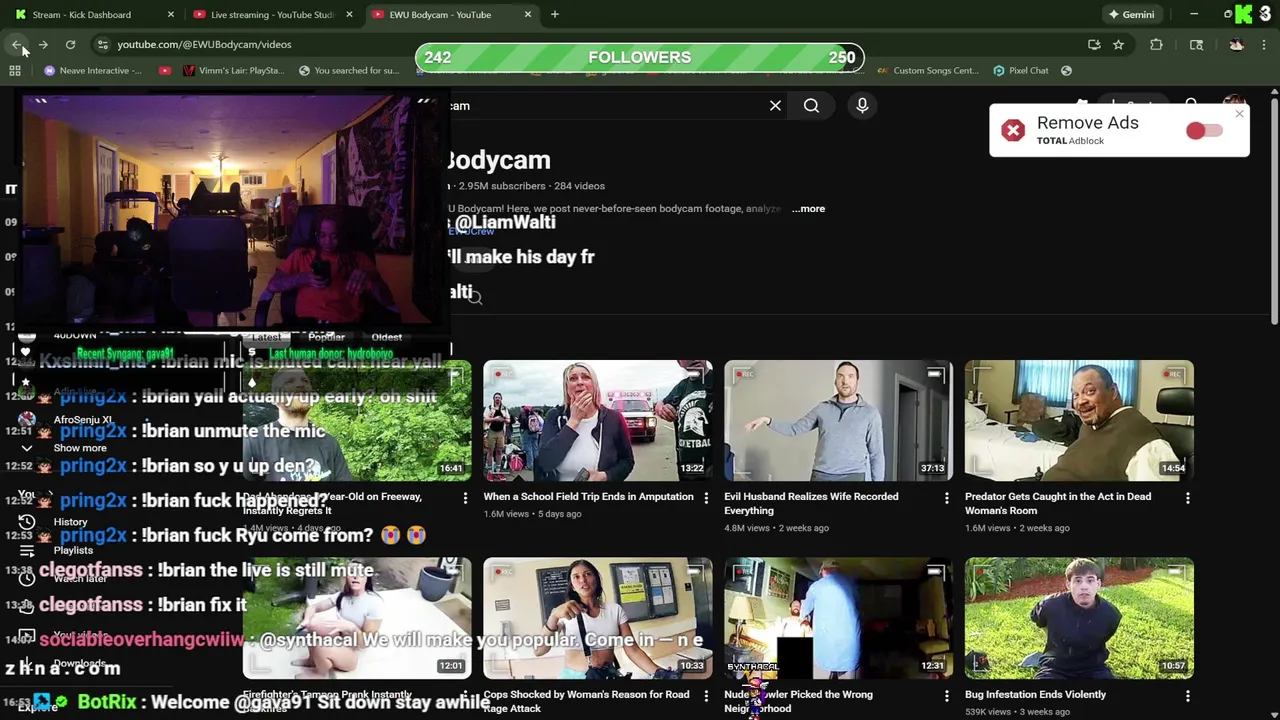This screenshot has width=1280, height=720.
Task: Open Chrome three-dot menu
Action: (x=1264, y=44)
